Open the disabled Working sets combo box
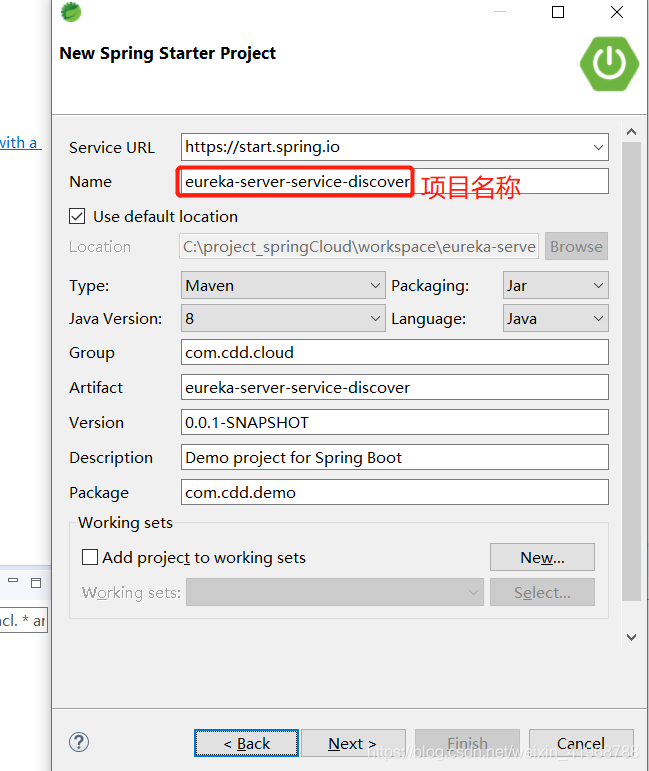Image resolution: width=649 pixels, height=771 pixels. pos(334,592)
